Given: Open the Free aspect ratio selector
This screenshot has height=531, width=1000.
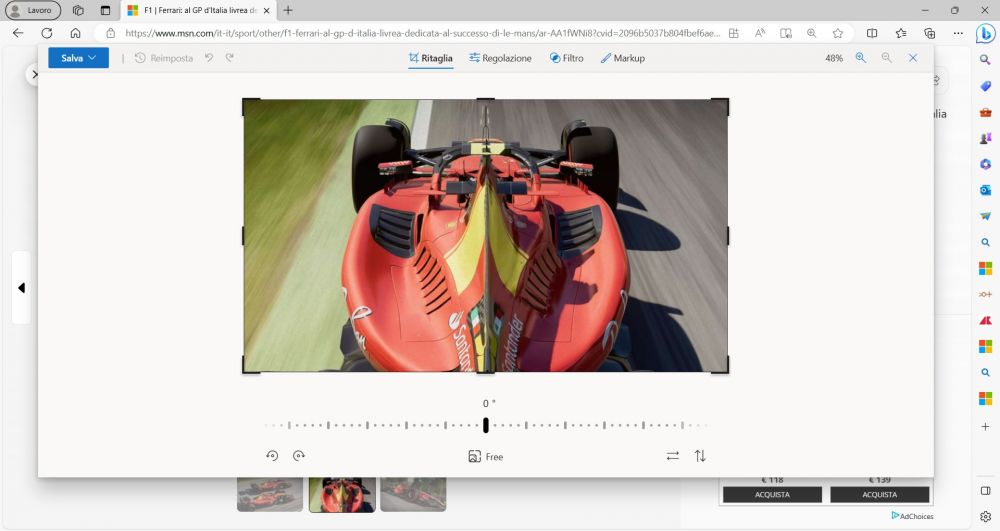Looking at the screenshot, I should 485,456.
